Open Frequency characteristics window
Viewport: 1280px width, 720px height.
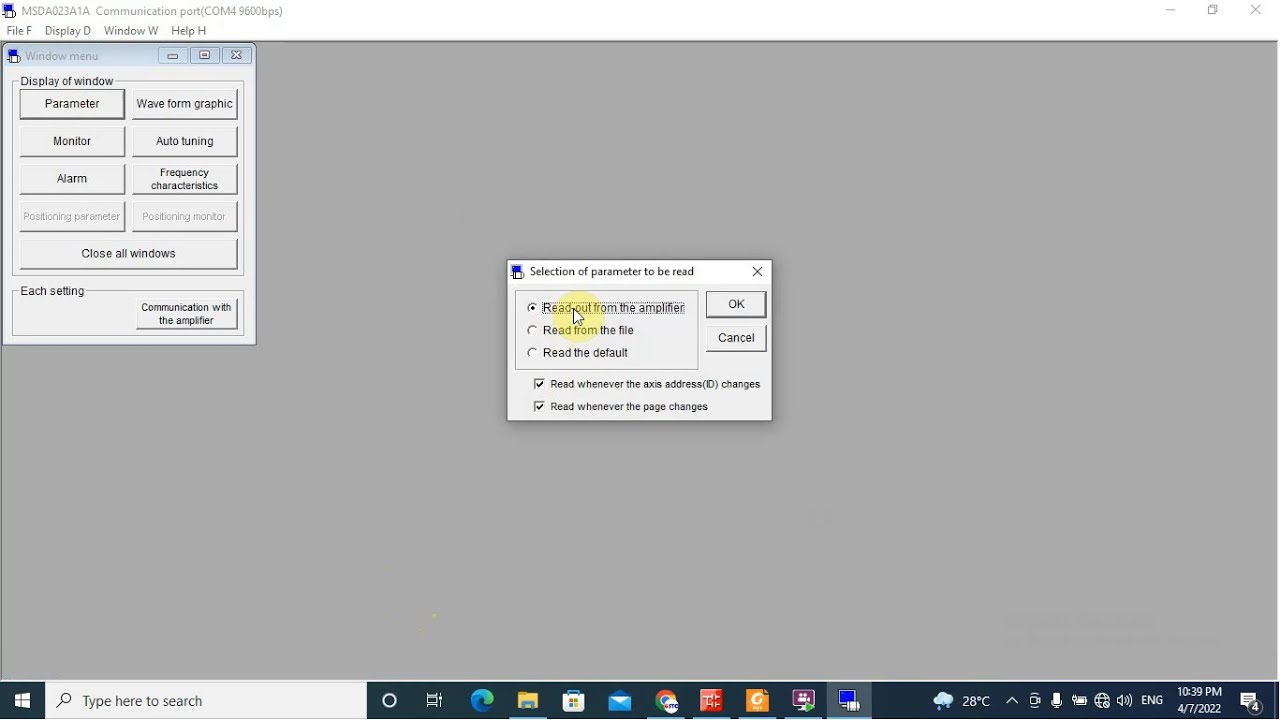click(185, 179)
